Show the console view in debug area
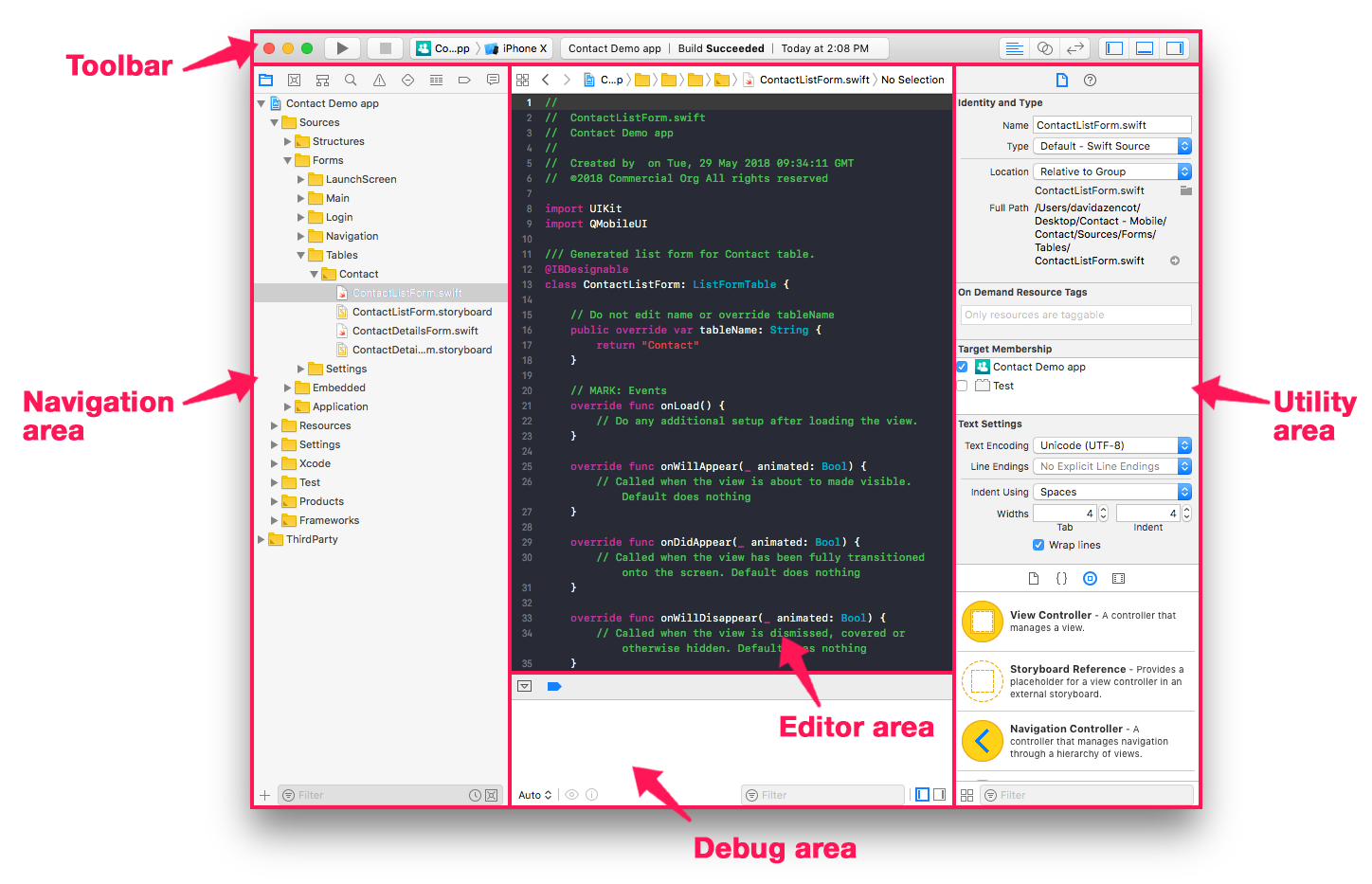 pos(939,795)
